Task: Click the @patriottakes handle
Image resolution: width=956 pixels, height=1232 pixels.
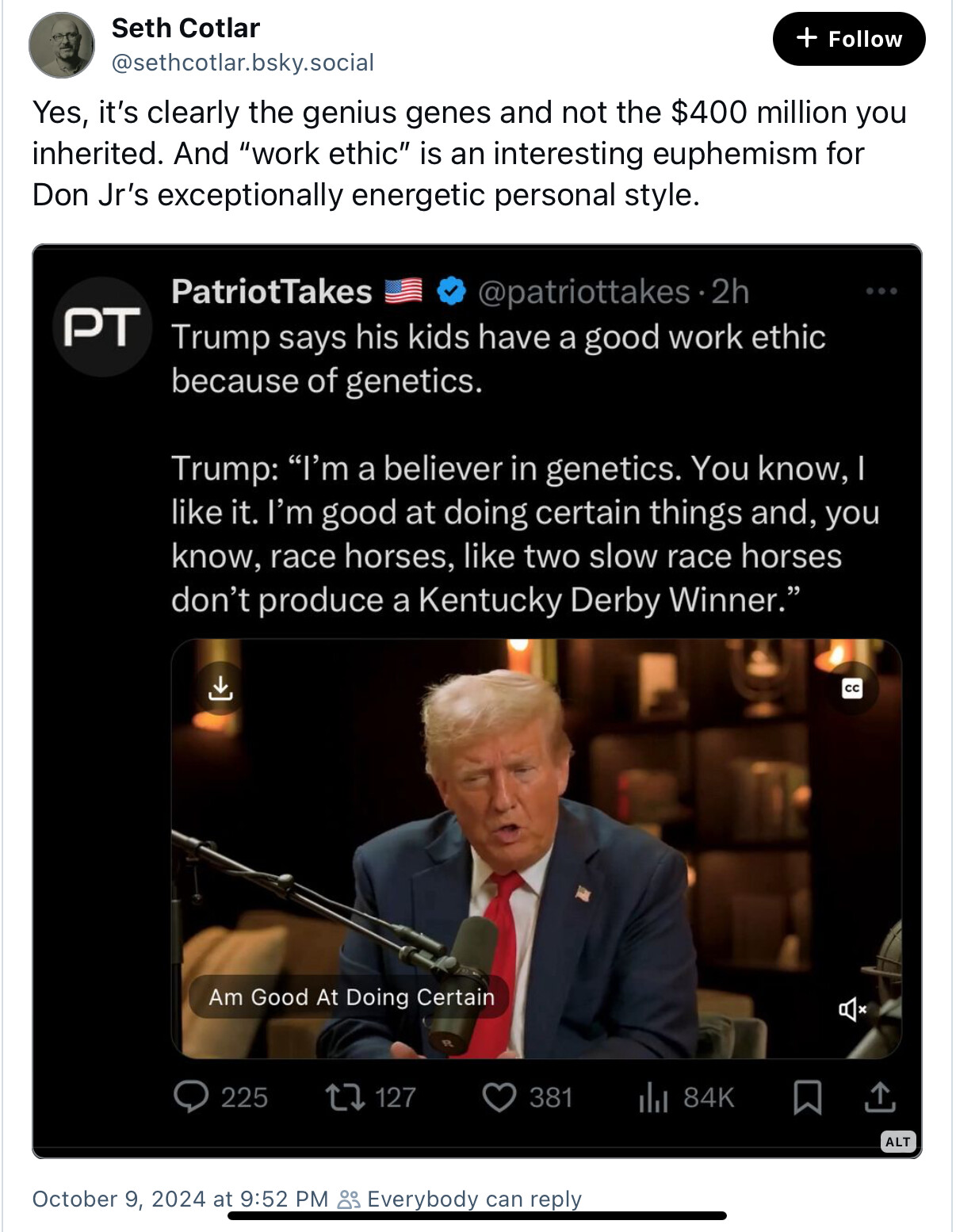Action: click(584, 292)
